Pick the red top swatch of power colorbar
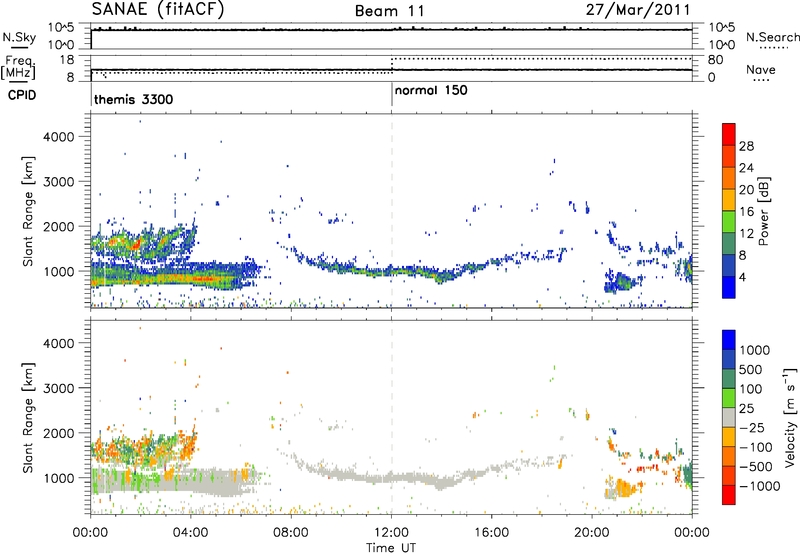 click(729, 134)
